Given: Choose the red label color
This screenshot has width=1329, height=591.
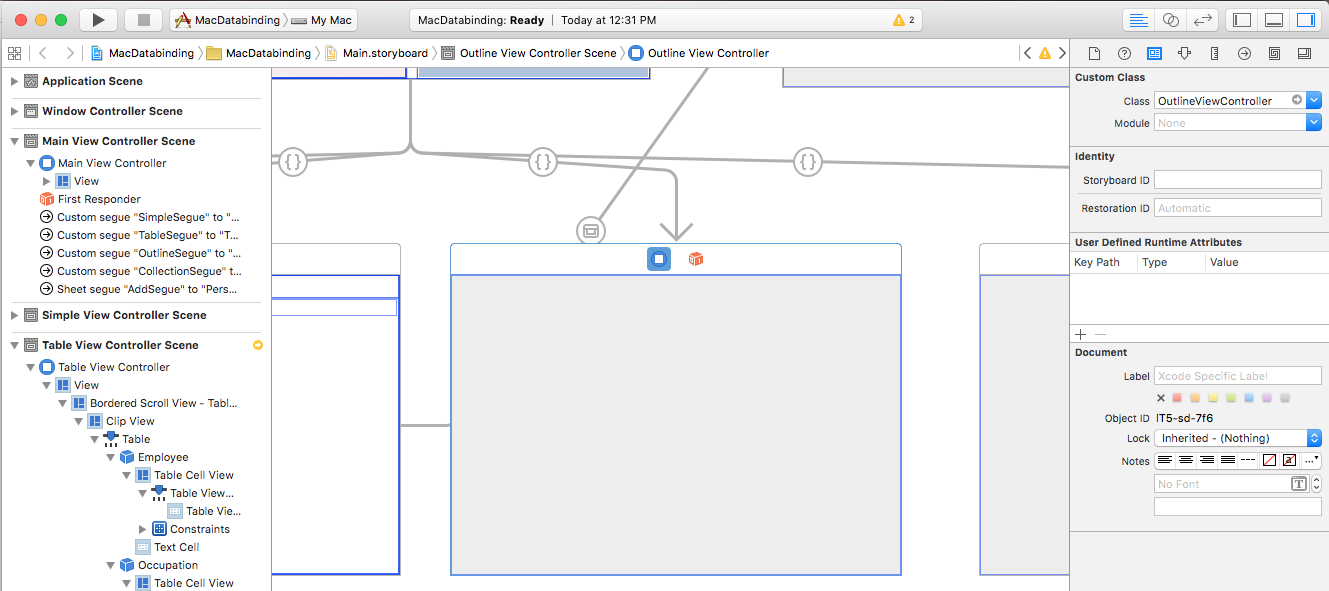Looking at the screenshot, I should 1177,398.
